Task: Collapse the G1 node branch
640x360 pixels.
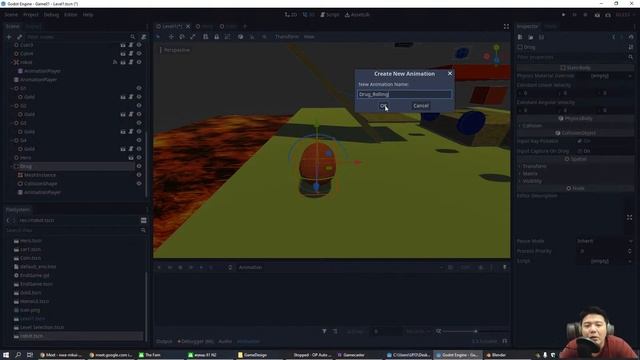Action: 11,88
